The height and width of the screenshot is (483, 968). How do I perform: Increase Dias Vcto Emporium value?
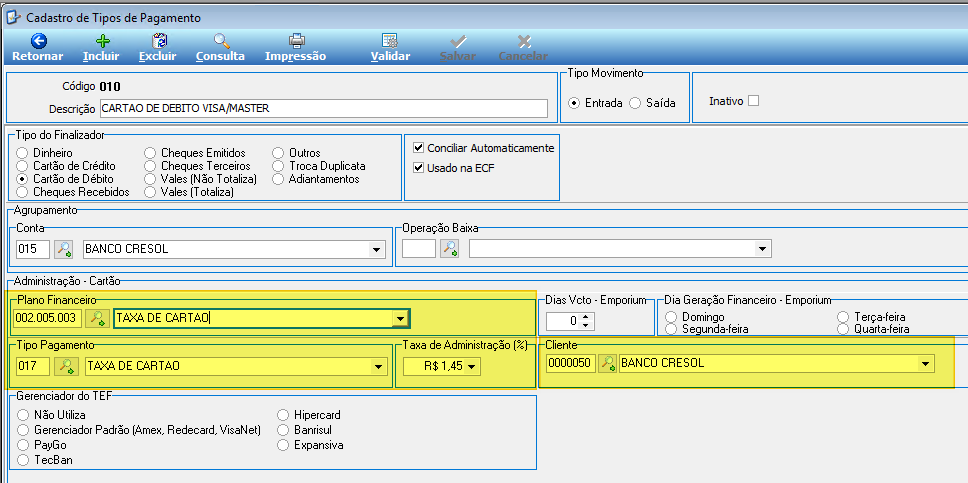(x=586, y=317)
